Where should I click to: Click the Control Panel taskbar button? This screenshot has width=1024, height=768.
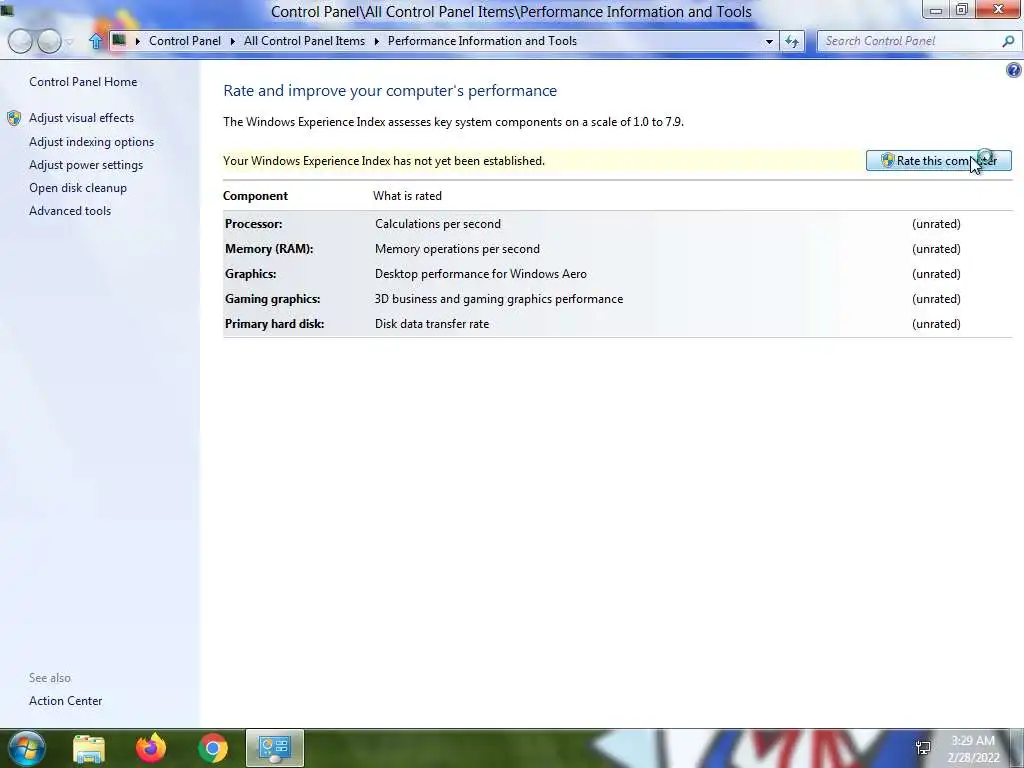coord(274,748)
